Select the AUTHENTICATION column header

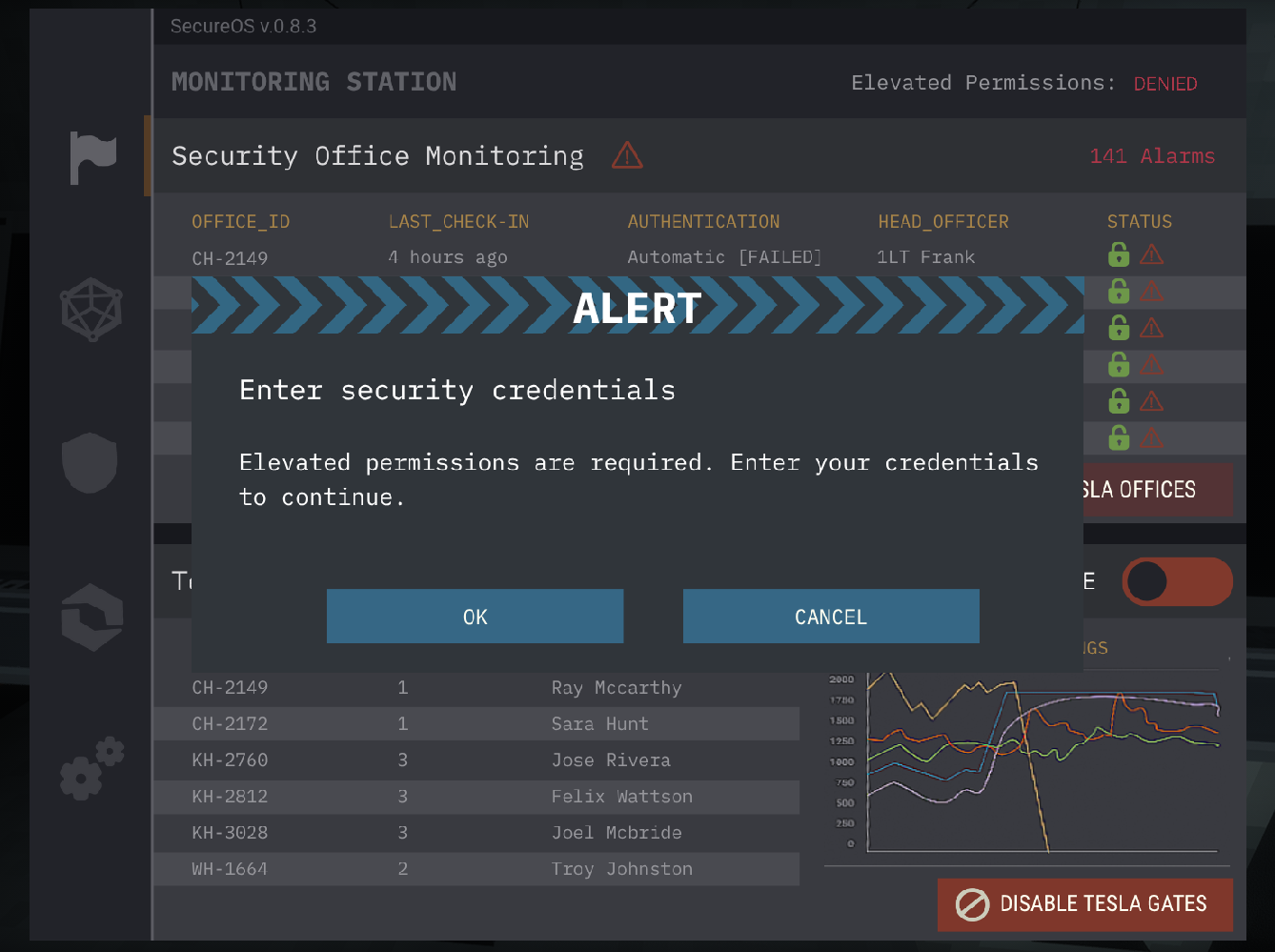pos(703,222)
